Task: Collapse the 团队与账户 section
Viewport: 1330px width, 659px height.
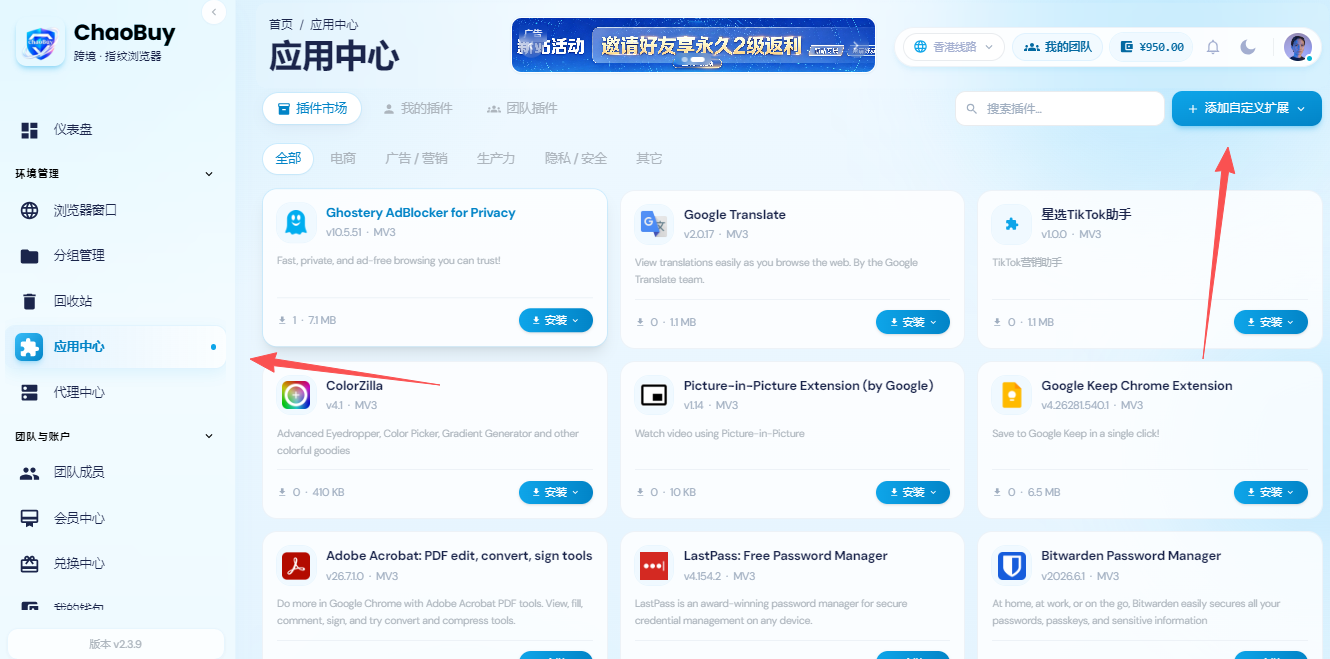Action: click(209, 436)
